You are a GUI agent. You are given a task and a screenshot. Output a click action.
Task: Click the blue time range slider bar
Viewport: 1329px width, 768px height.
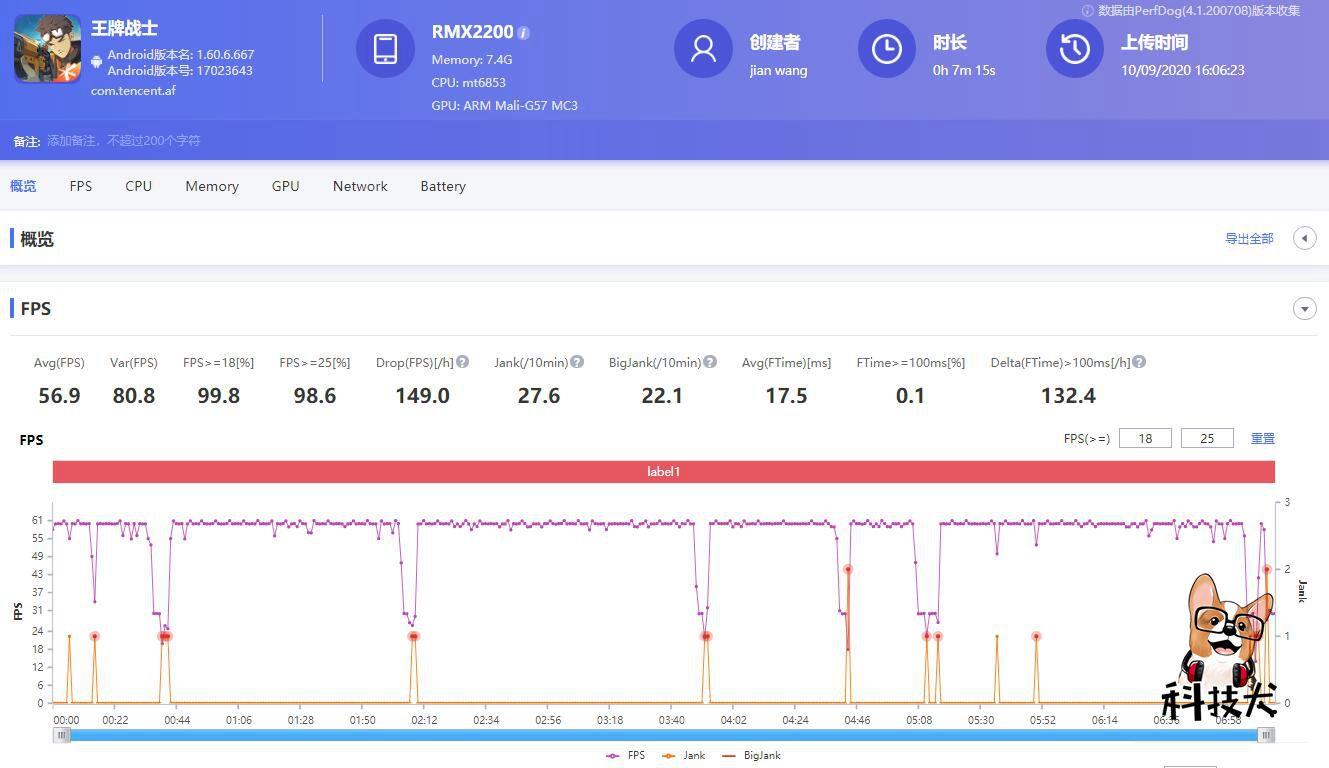coord(664,735)
